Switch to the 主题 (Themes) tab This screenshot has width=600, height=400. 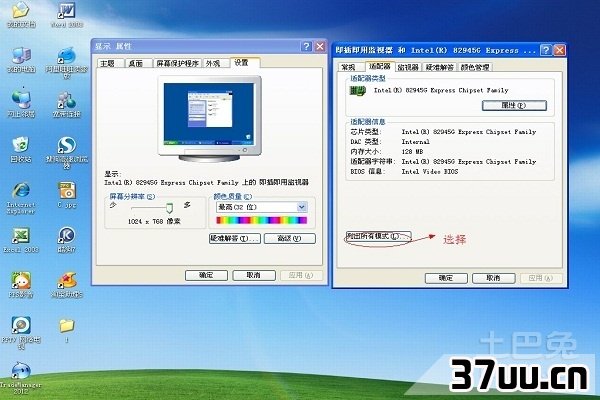108,63
